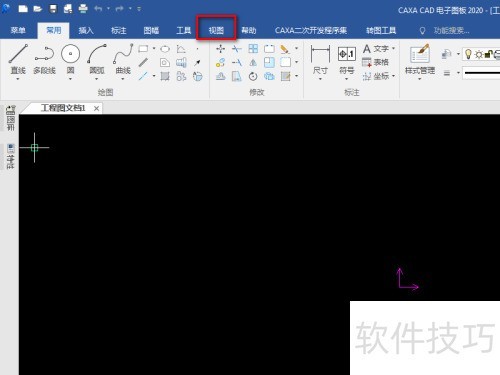The image size is (500, 375).
Task: Open the 图库 library side panel
Action: [x=11, y=119]
